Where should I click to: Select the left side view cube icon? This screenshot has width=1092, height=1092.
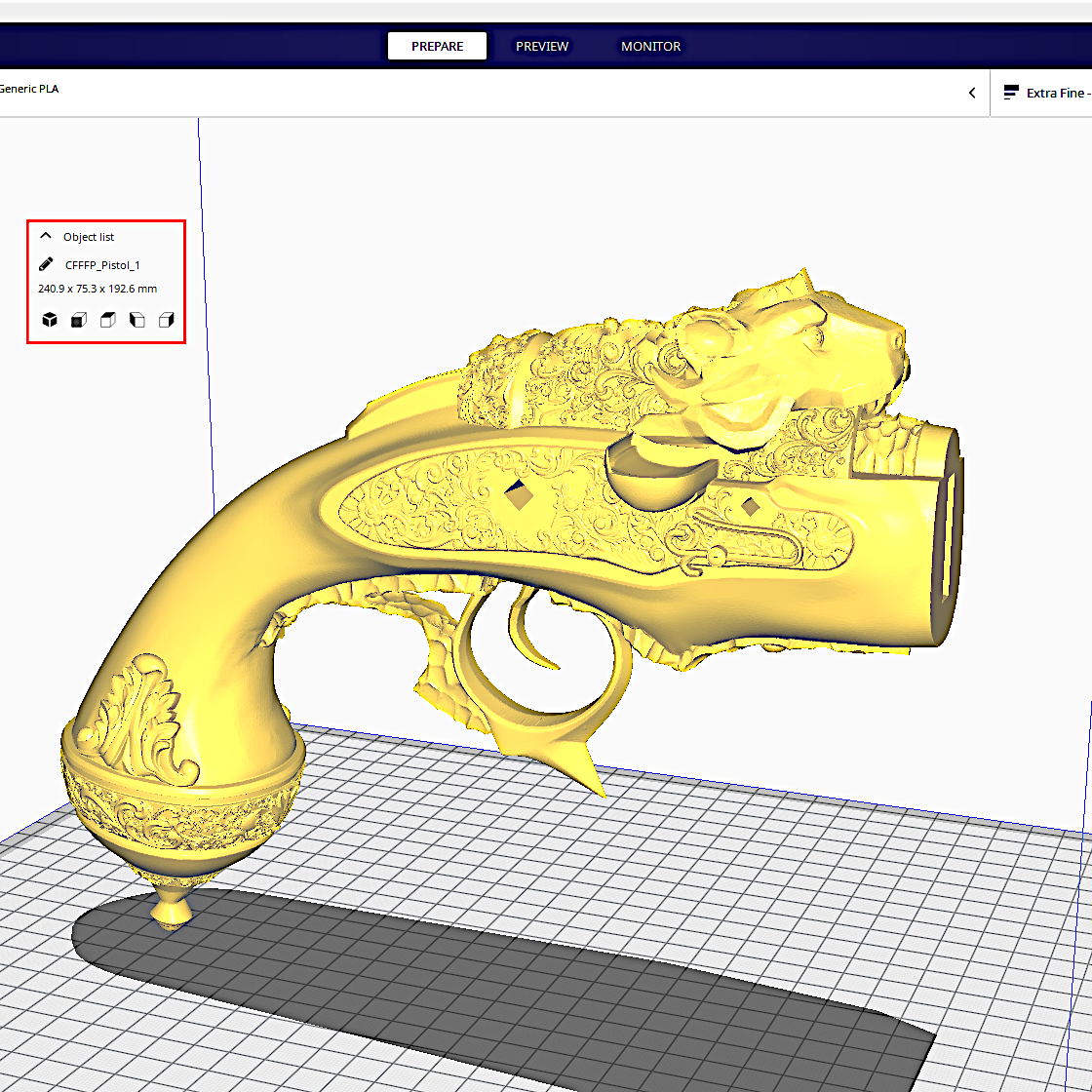click(x=136, y=319)
